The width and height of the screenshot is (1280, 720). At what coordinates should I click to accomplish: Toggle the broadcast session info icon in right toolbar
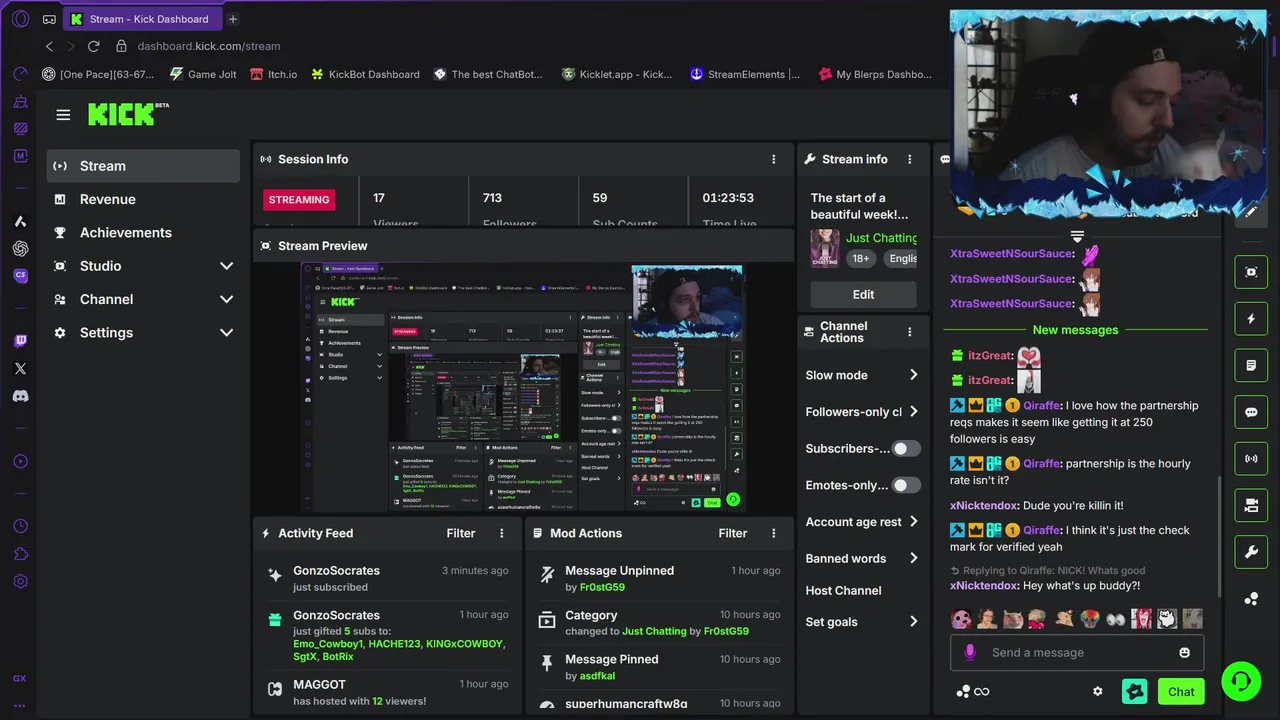click(1251, 459)
